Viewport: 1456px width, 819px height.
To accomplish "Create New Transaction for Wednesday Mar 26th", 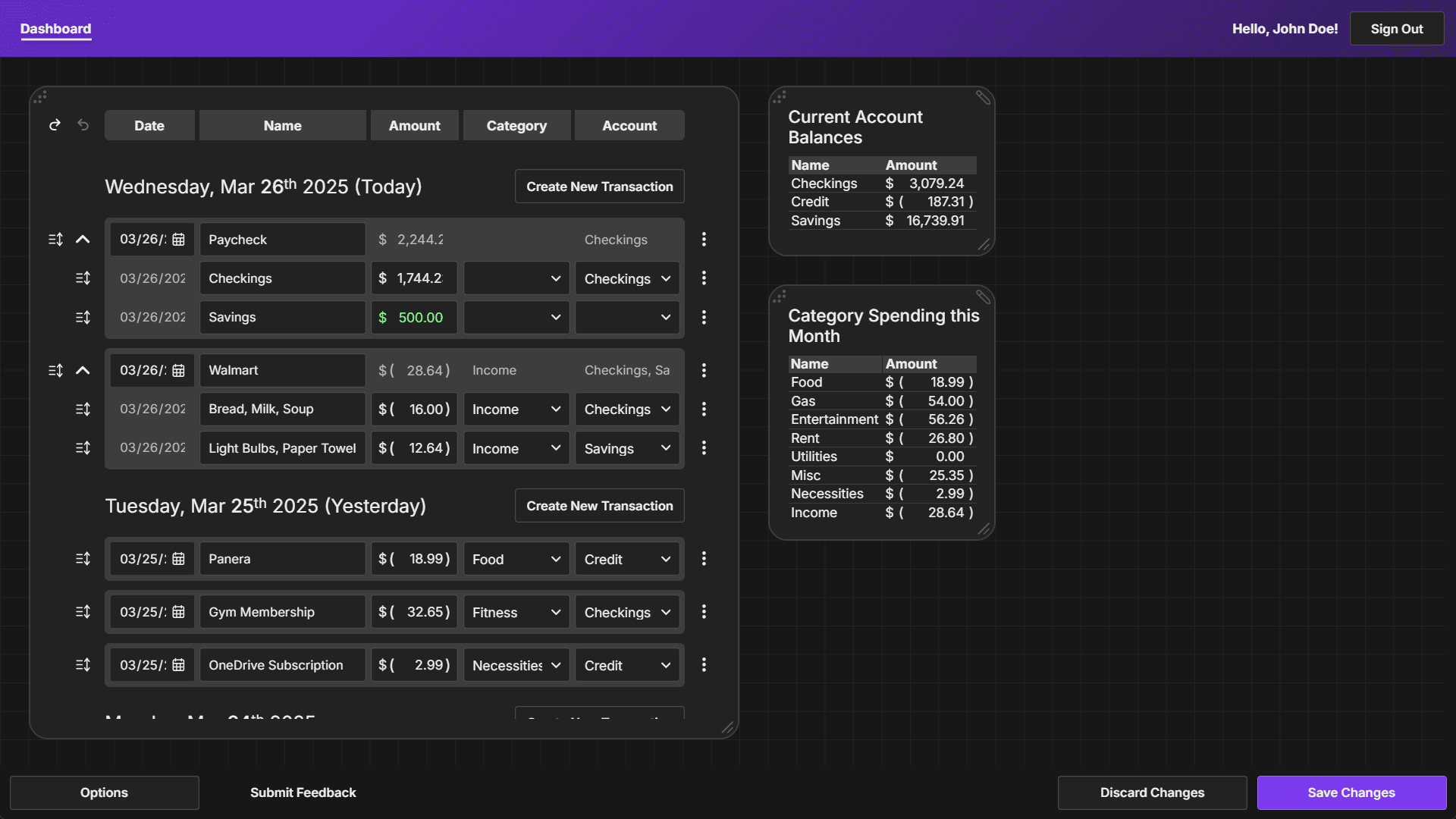I will pyautogui.click(x=600, y=187).
